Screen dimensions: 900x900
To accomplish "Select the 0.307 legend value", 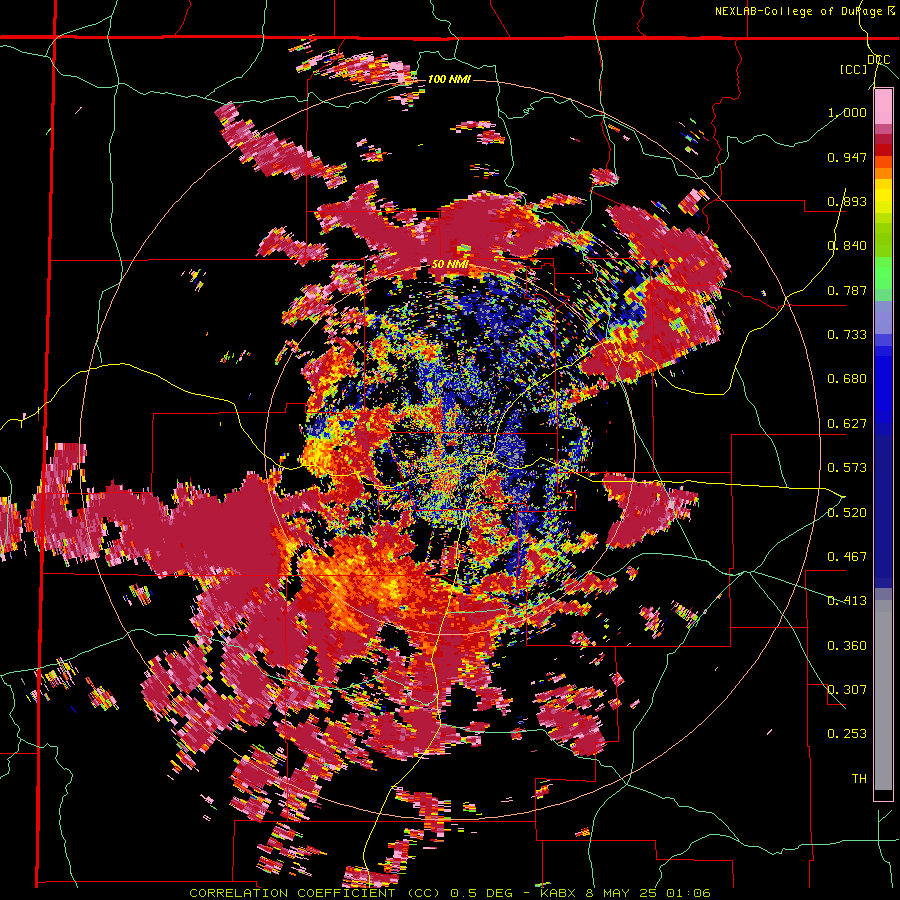I will click(x=847, y=690).
